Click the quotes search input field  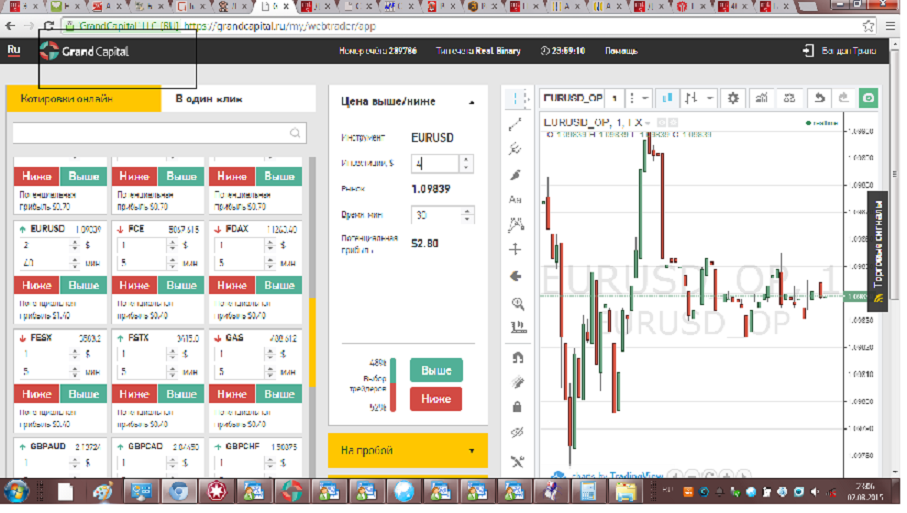[150, 133]
